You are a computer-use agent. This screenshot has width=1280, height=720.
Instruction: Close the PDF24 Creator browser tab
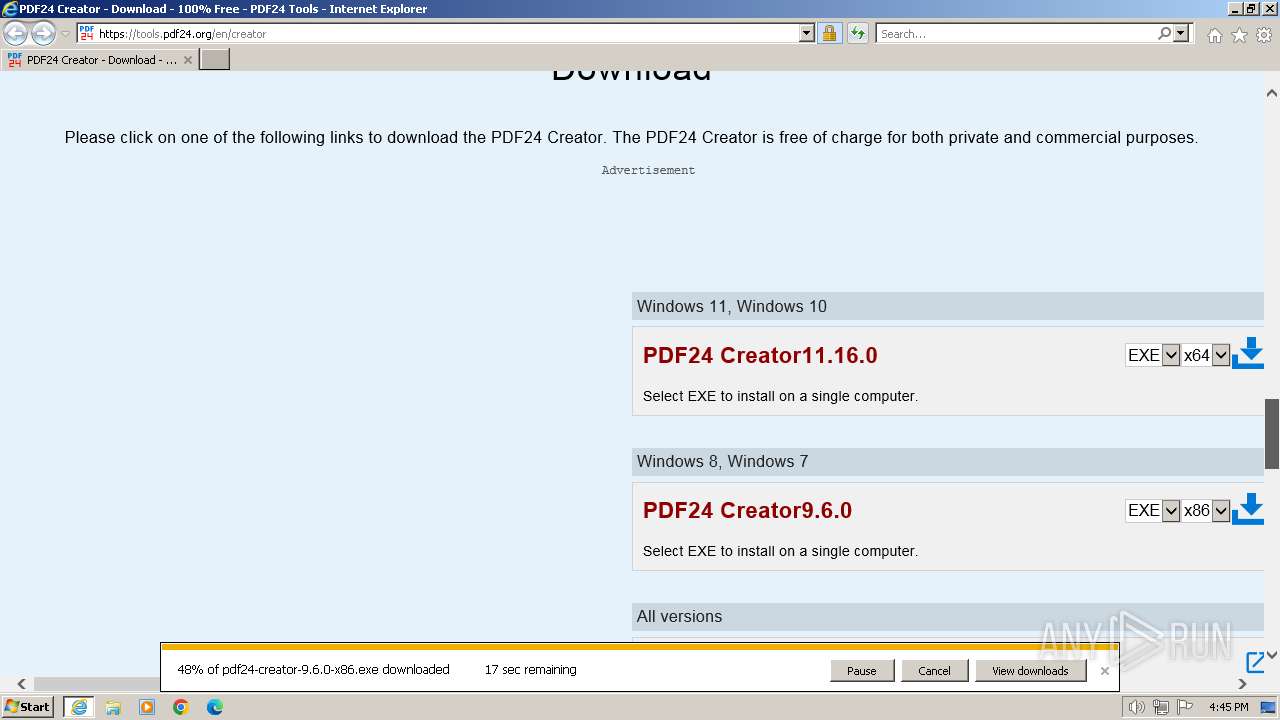point(188,60)
